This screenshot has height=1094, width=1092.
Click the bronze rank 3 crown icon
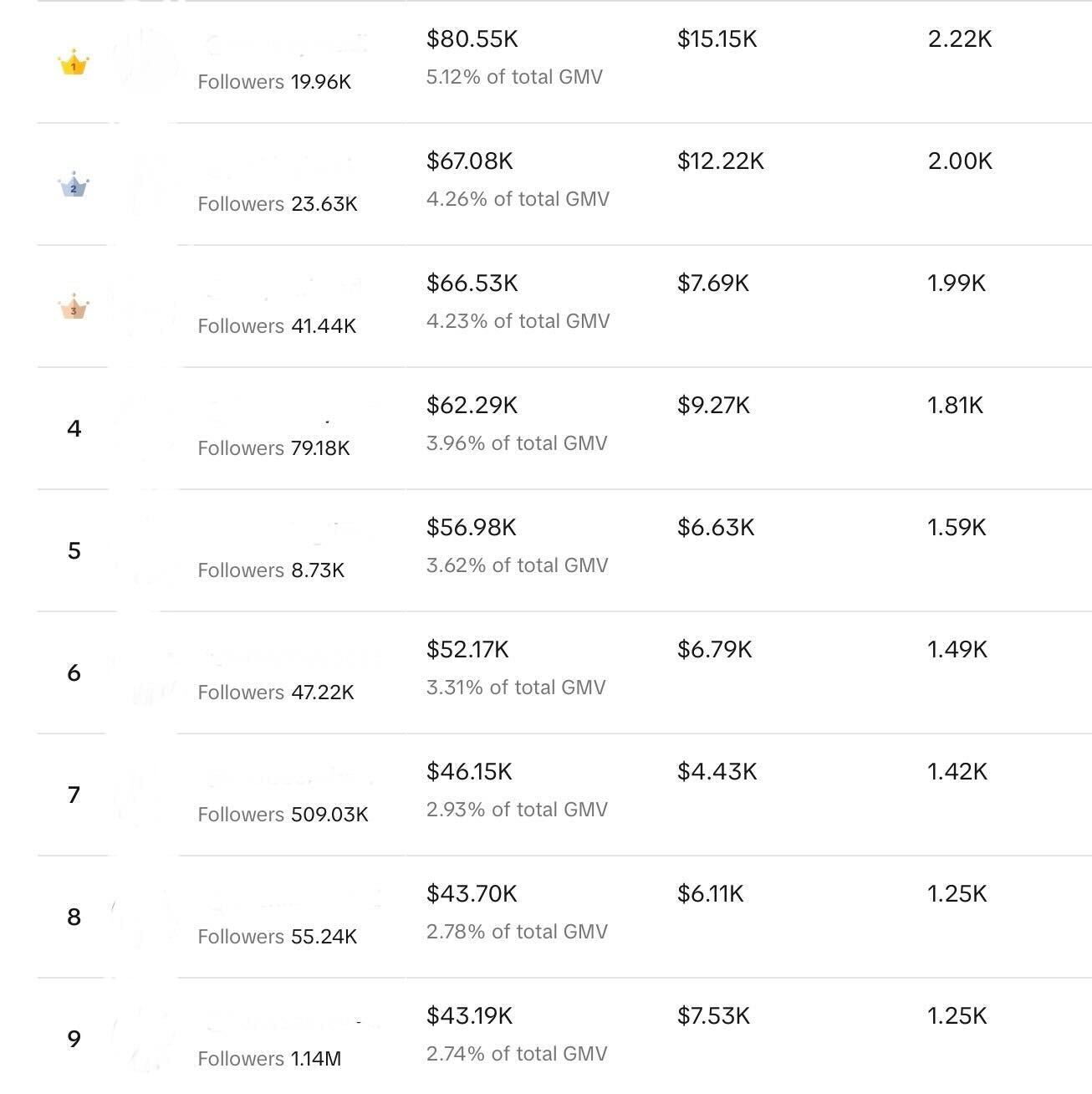74,307
